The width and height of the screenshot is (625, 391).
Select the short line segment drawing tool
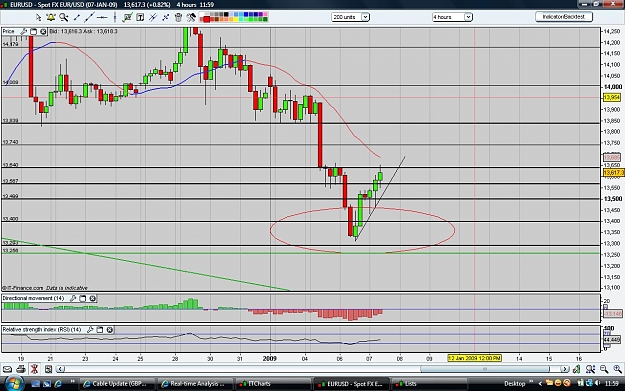tap(77, 17)
